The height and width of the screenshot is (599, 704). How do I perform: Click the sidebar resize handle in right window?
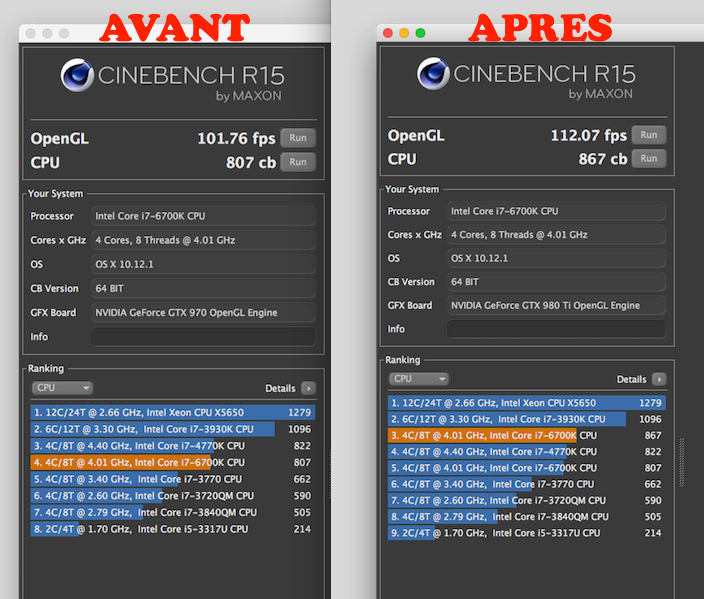[682, 462]
